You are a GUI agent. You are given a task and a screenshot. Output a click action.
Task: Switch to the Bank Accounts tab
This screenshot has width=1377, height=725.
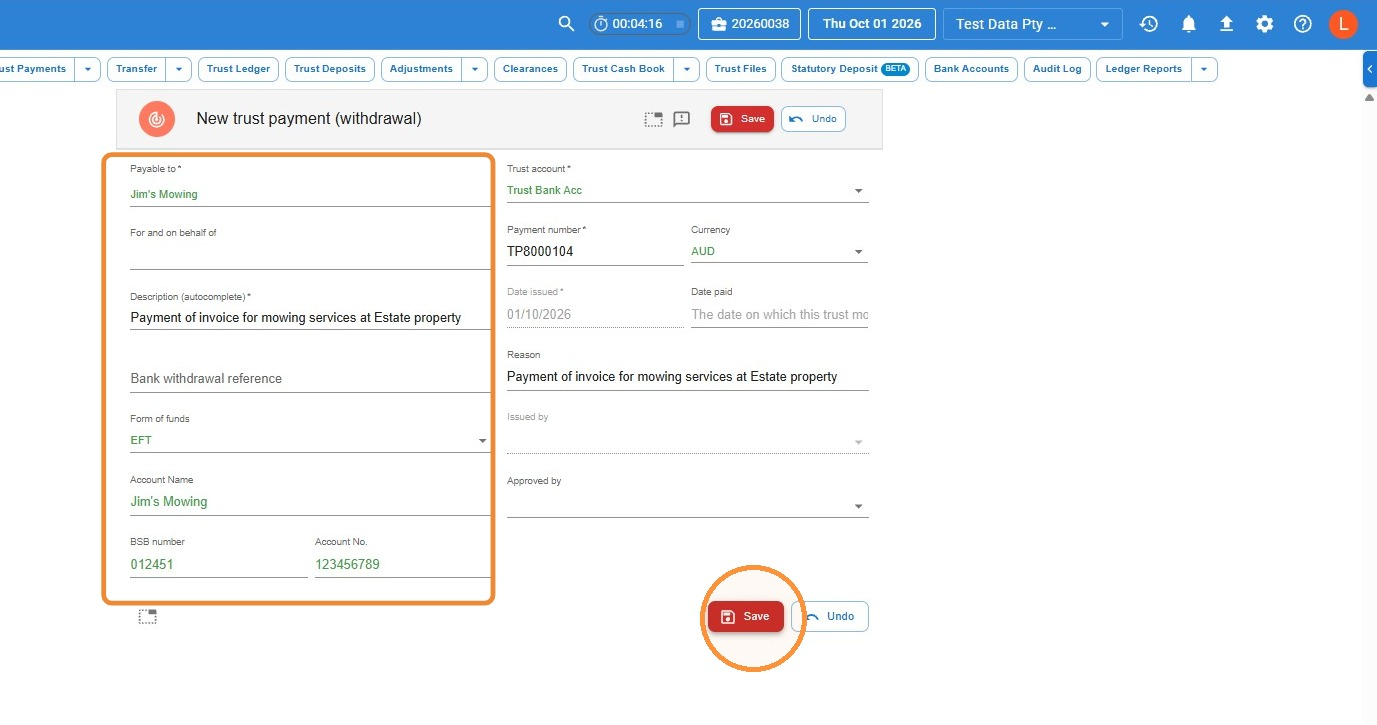click(x=971, y=69)
